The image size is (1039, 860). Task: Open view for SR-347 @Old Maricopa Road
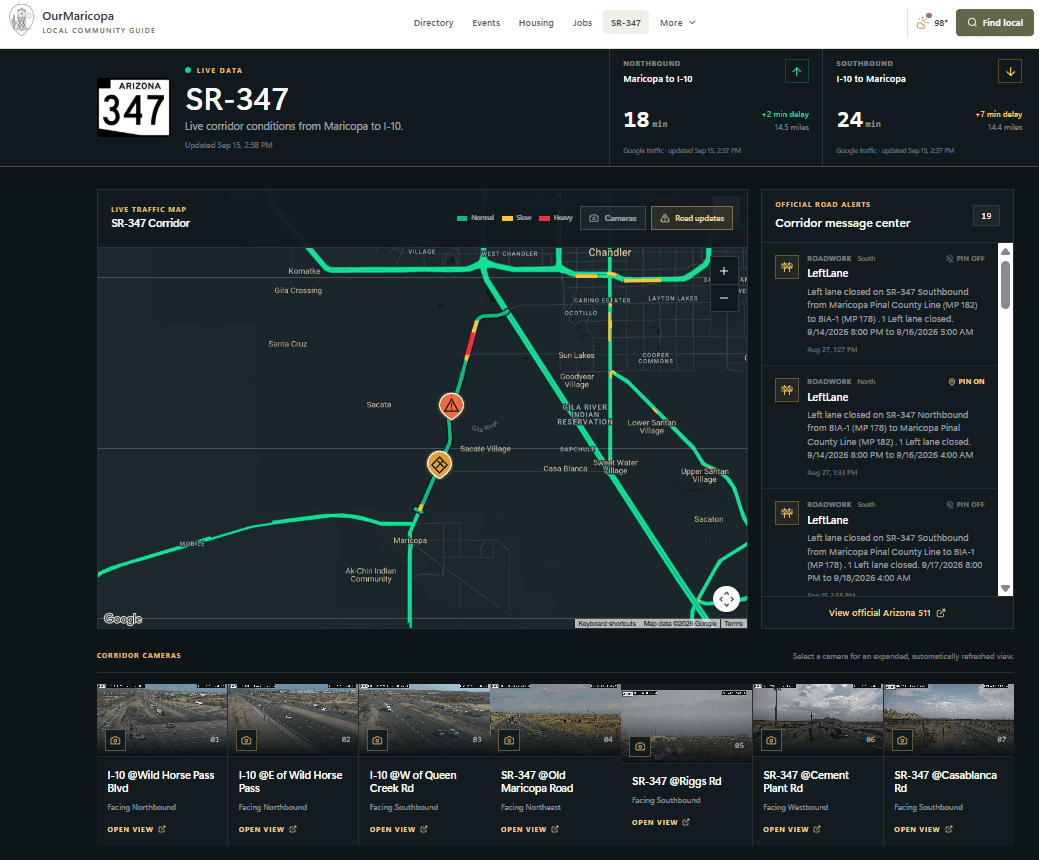(530, 830)
